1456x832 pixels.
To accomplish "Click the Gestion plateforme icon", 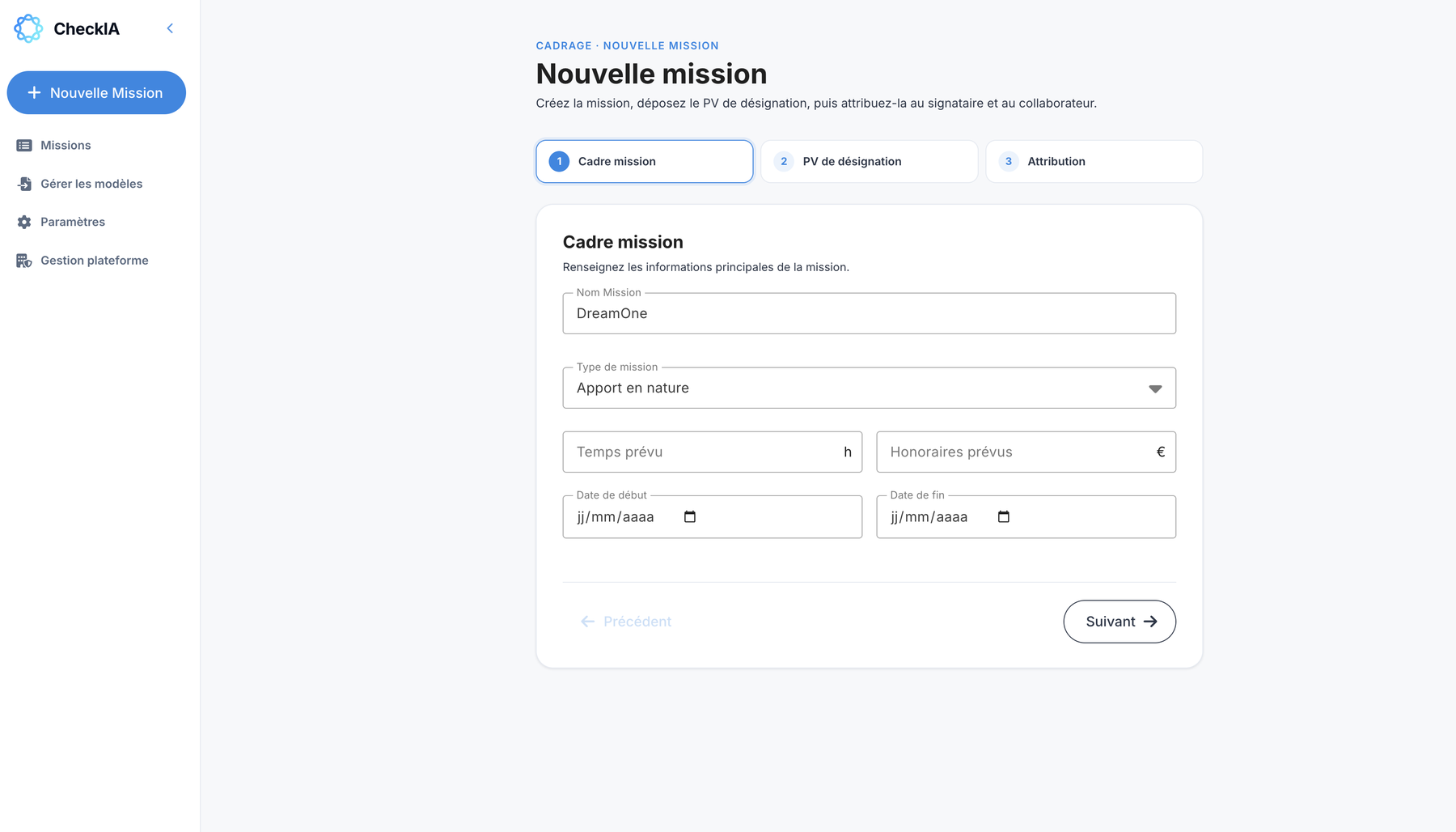I will (x=24, y=261).
